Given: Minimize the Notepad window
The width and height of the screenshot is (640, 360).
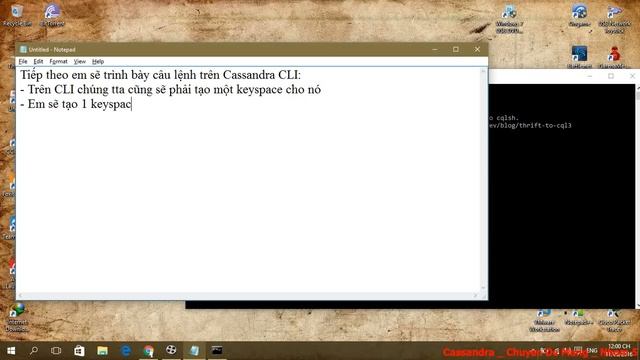Looking at the screenshot, I should point(435,49).
